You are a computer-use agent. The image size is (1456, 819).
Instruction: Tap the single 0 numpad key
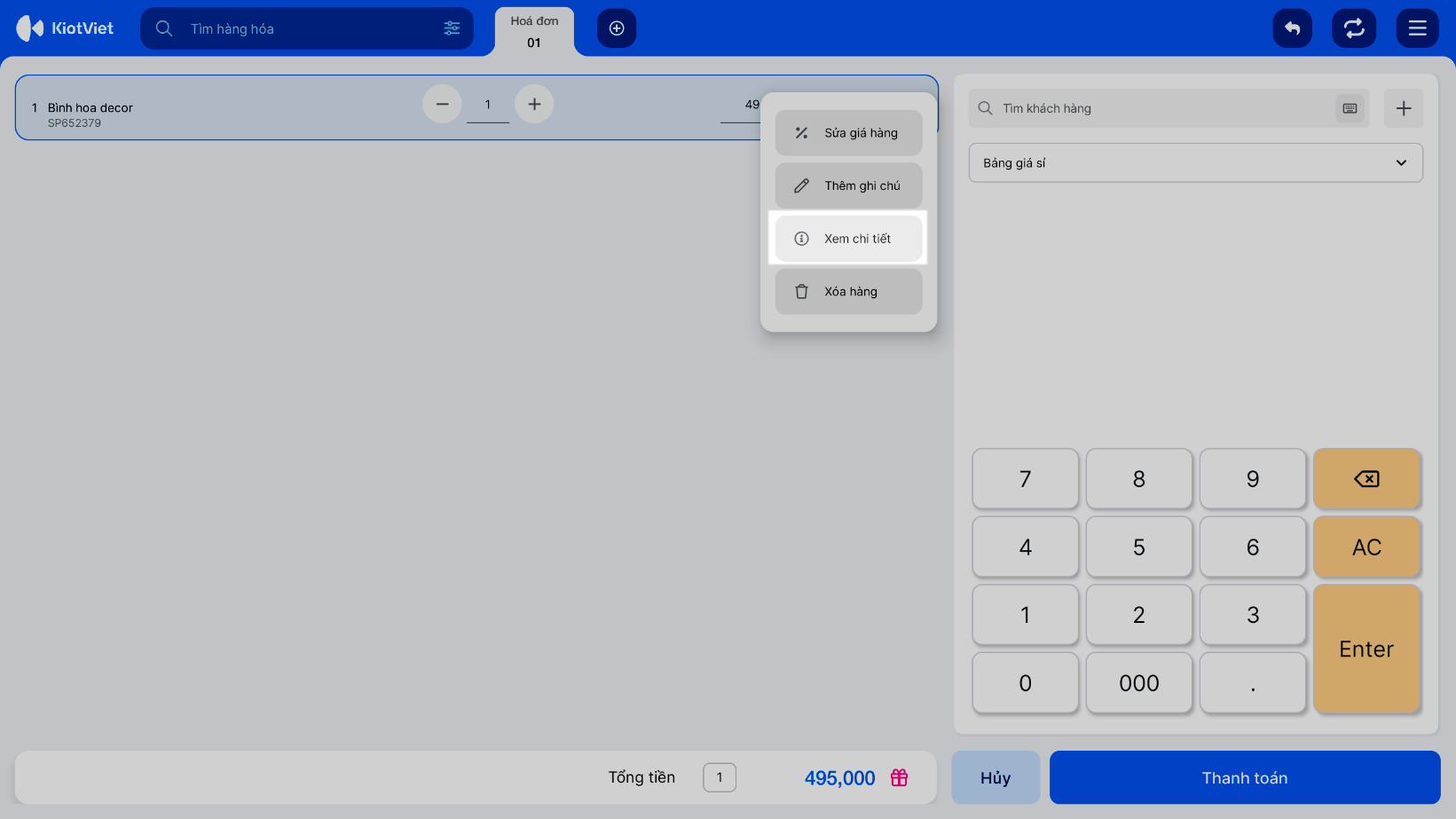click(x=1026, y=683)
